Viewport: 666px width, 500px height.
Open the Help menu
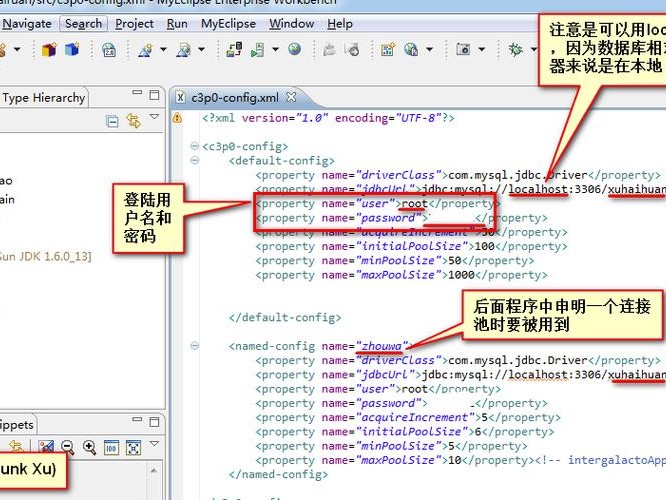pos(340,24)
